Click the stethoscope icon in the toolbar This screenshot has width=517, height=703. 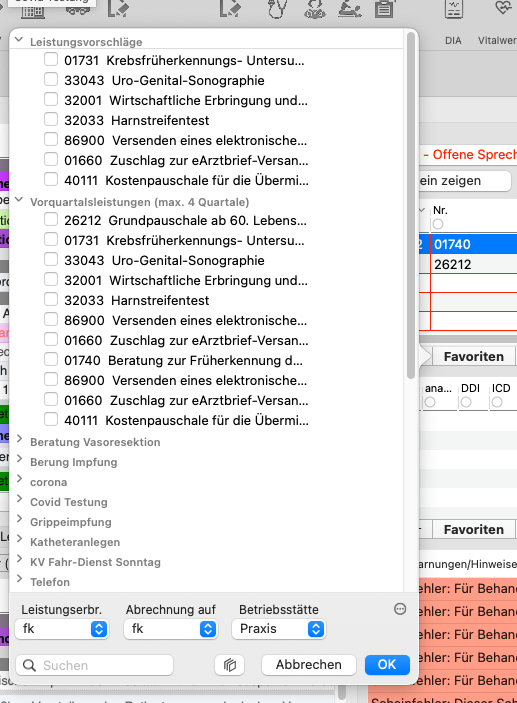(x=277, y=9)
